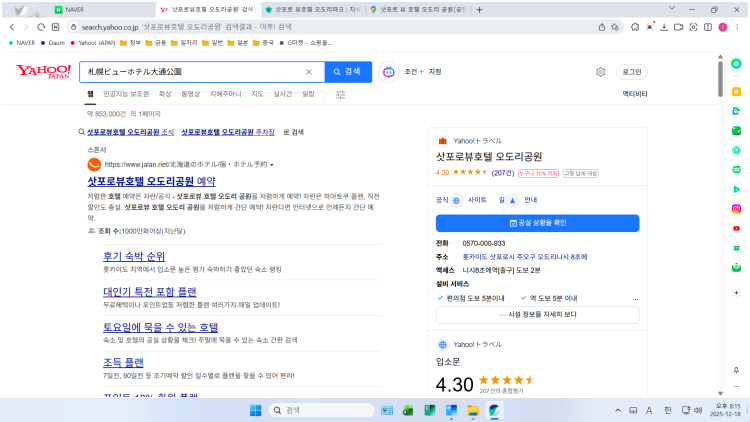Click the official site globe icon
The width and height of the screenshot is (750, 422).
(457, 200)
